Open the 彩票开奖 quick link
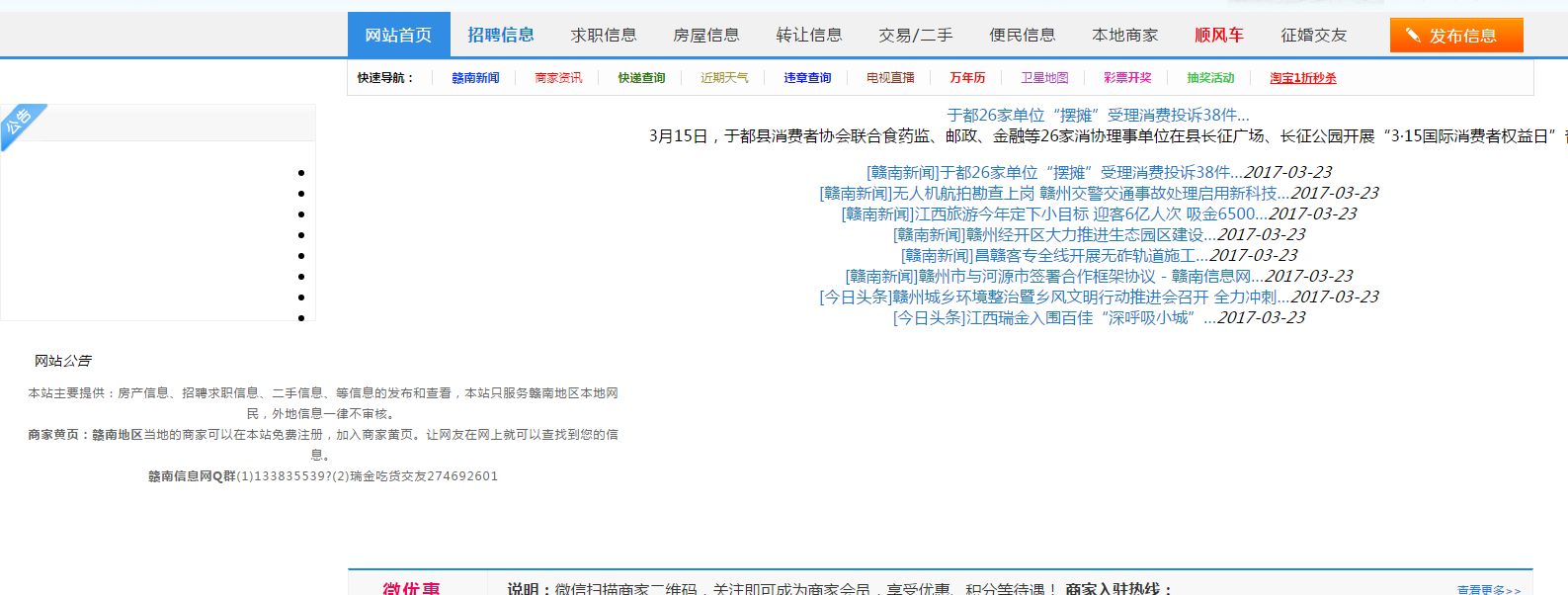Viewport: 1568px width, 595px height. point(1127,78)
